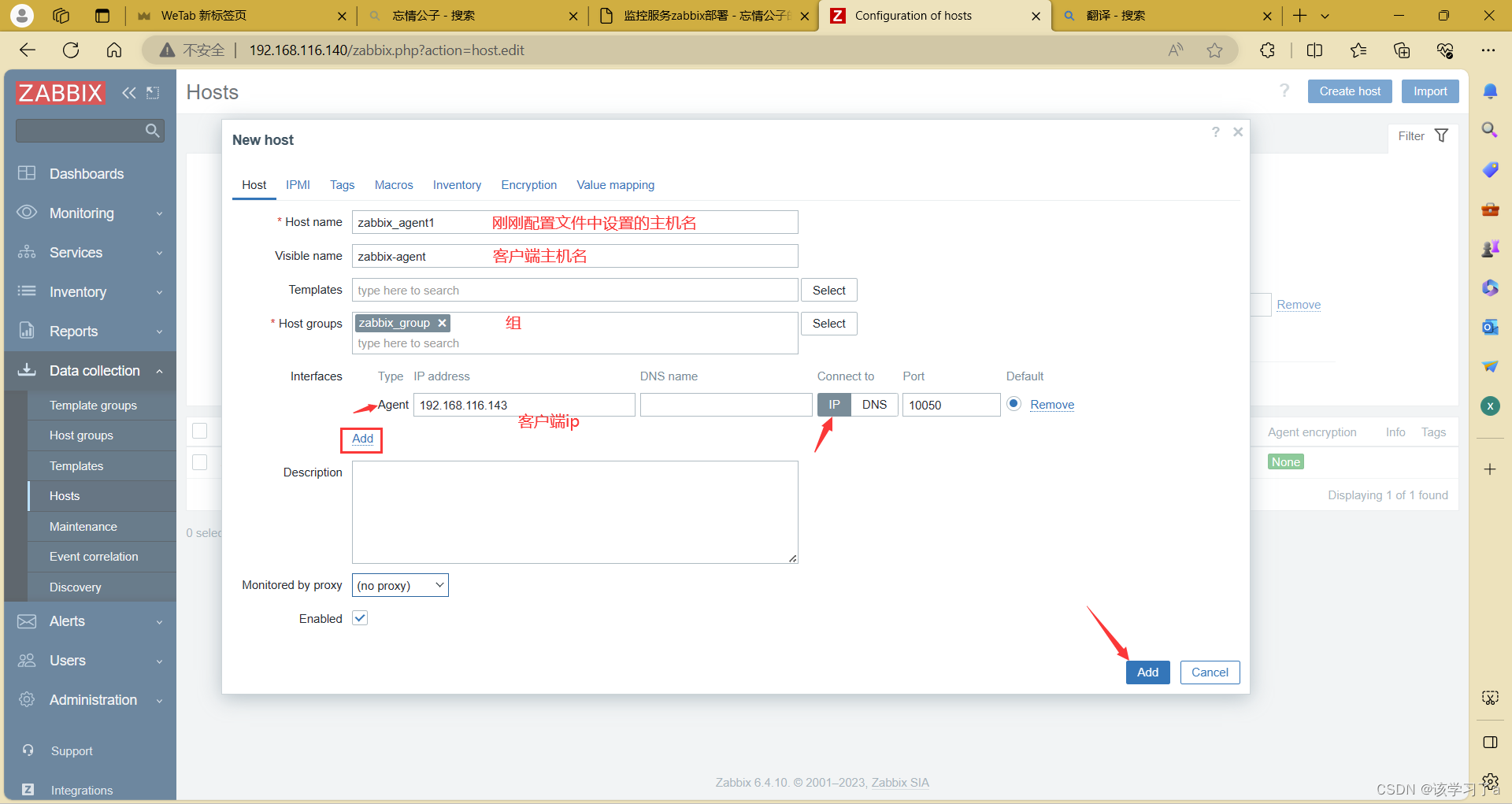
Task: Click the Monitoring eye icon
Action: coord(27,213)
